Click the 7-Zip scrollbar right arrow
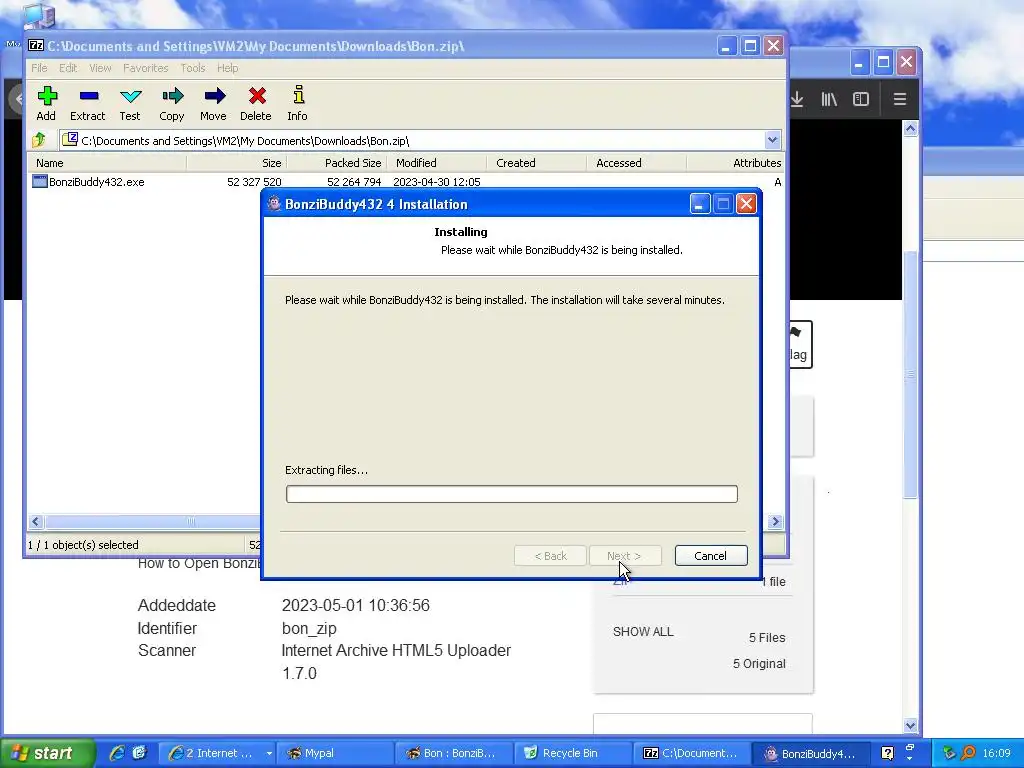Screen dimensions: 1024x768 pyautogui.click(x=775, y=521)
